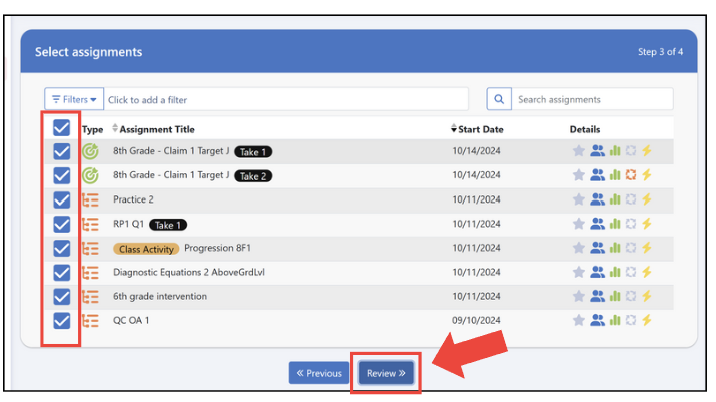This screenshot has width=716, height=402.
Task: Uncheck 8th Grade Claim 1 Target J Take 1
Action: [61, 151]
